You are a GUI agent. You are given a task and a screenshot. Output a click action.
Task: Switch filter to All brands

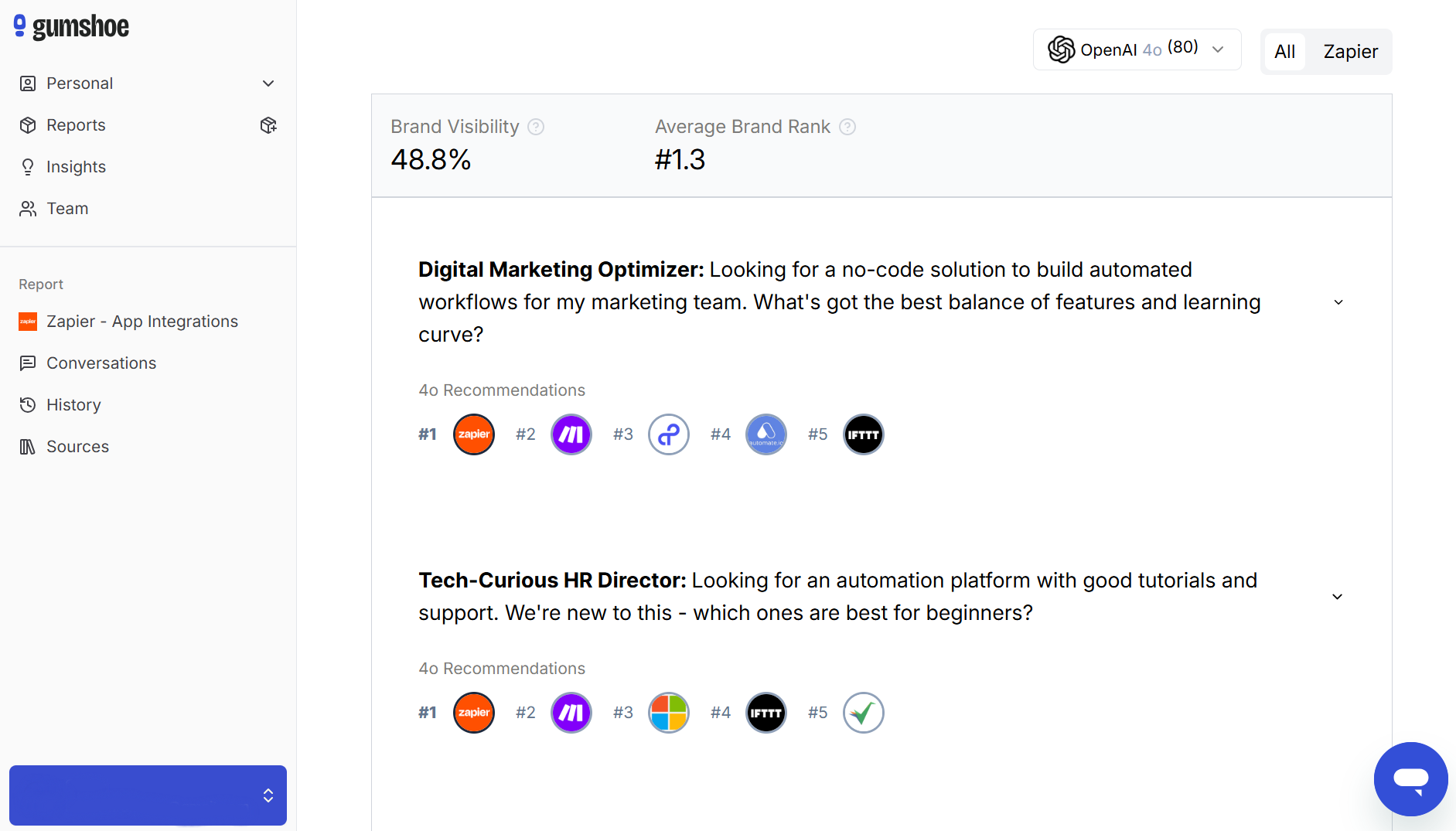pyautogui.click(x=1284, y=52)
